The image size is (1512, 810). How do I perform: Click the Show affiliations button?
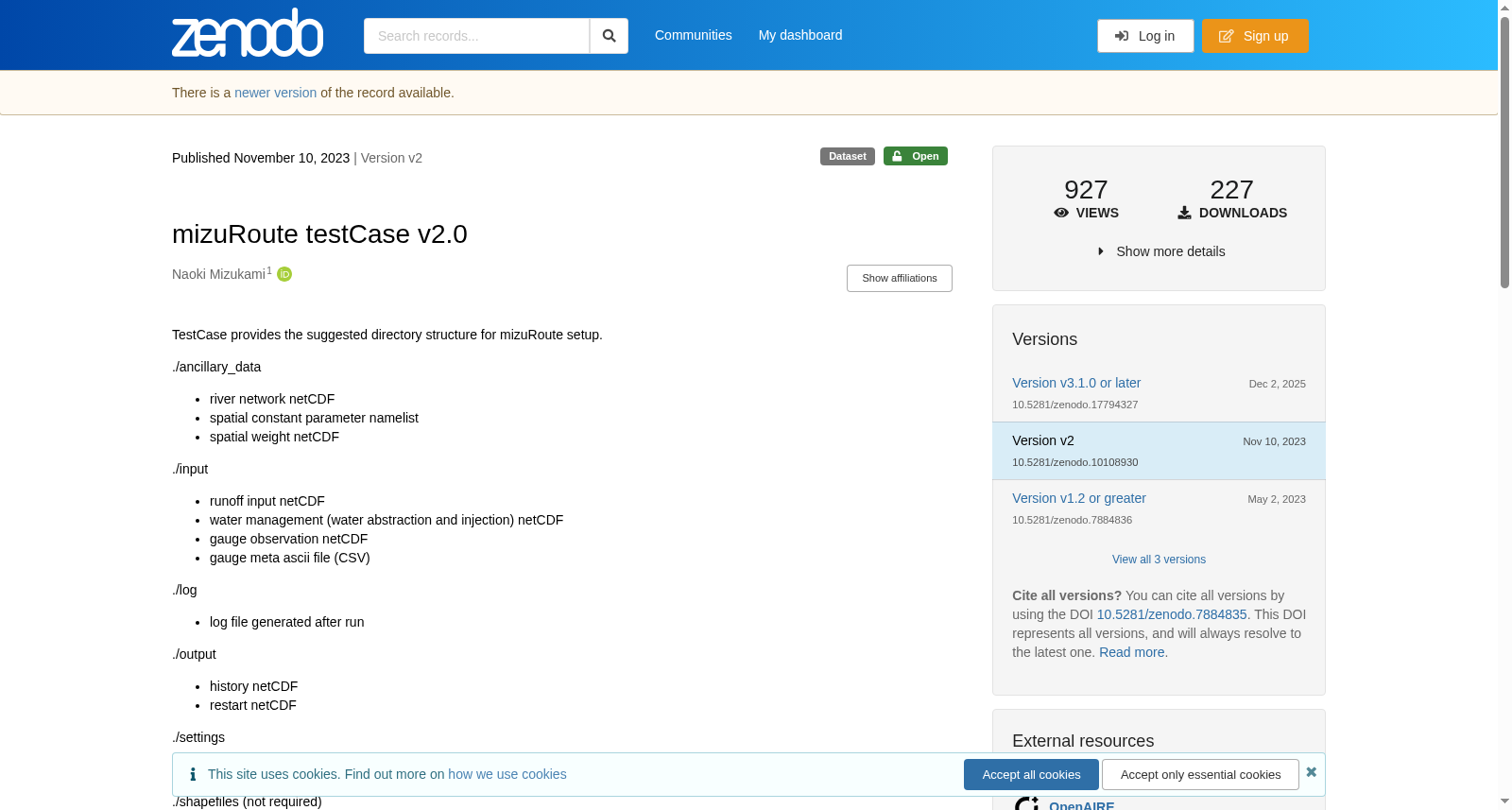pyautogui.click(x=900, y=278)
